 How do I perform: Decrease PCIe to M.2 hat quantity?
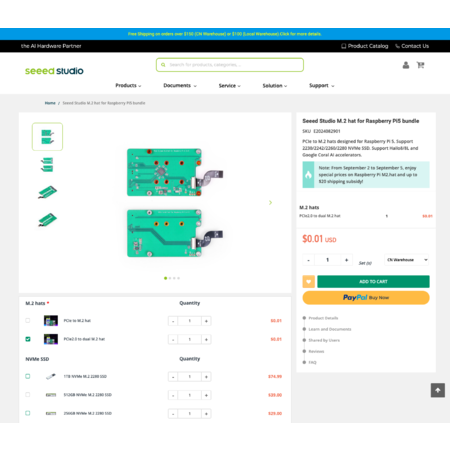173,321
